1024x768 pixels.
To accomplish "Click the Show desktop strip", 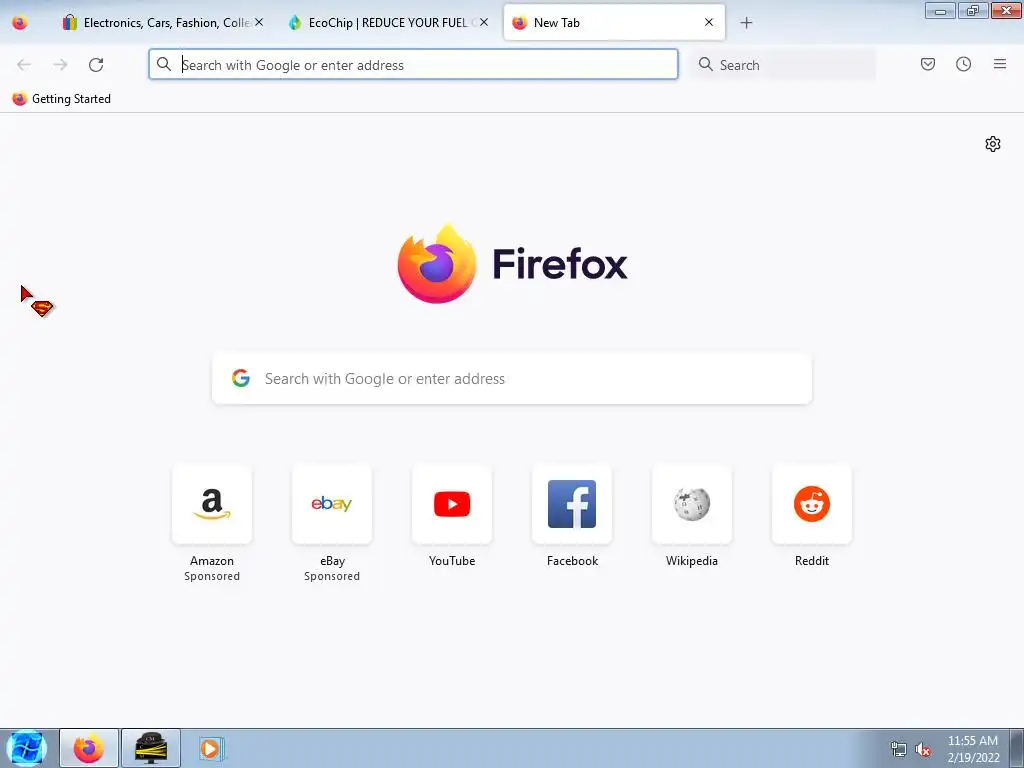I will [1017, 748].
